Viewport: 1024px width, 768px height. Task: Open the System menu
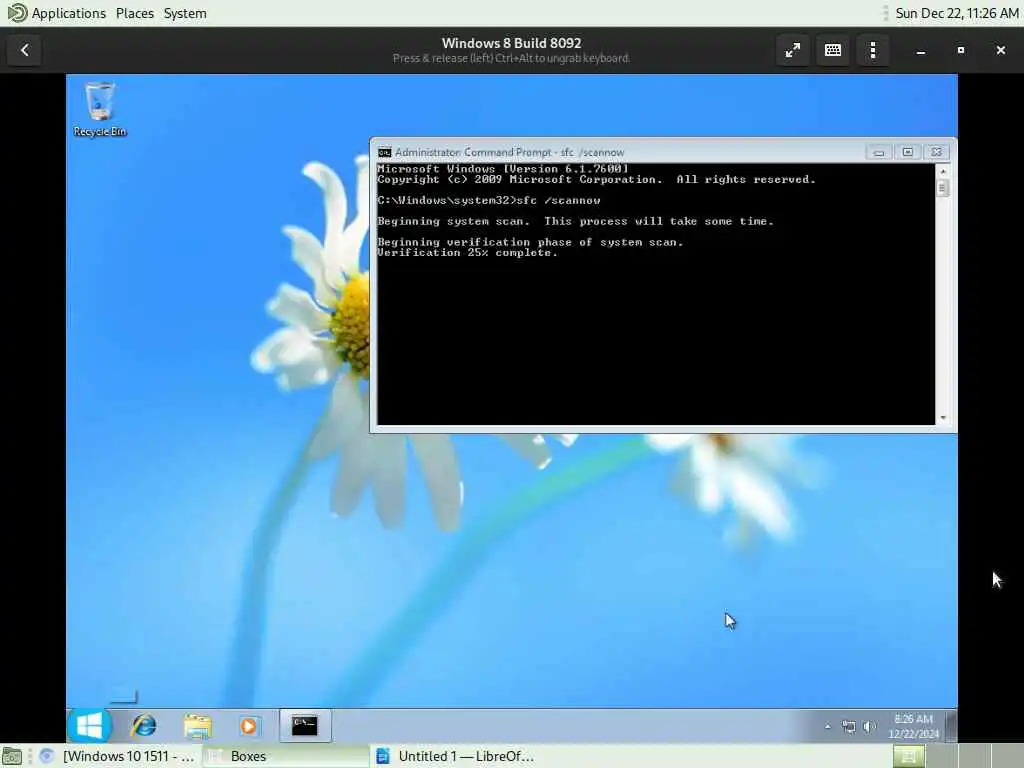tap(185, 13)
